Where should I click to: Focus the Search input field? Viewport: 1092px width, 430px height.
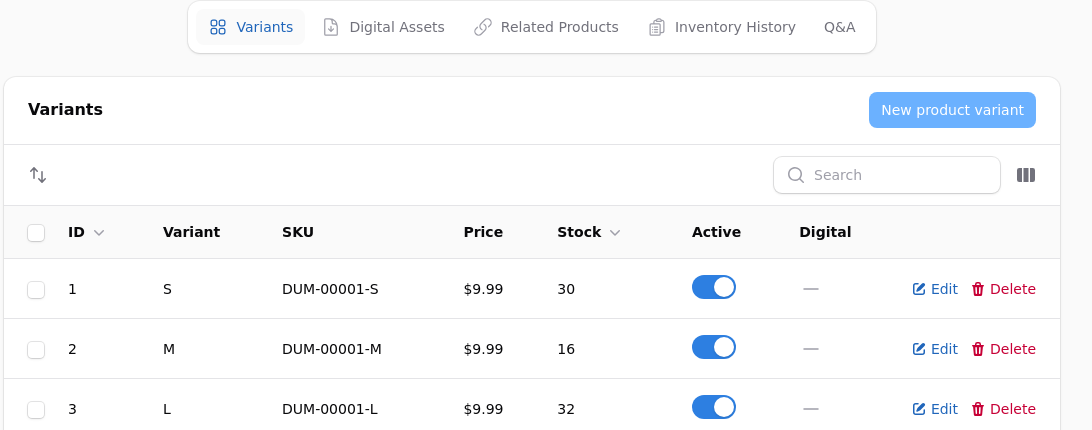[887, 175]
